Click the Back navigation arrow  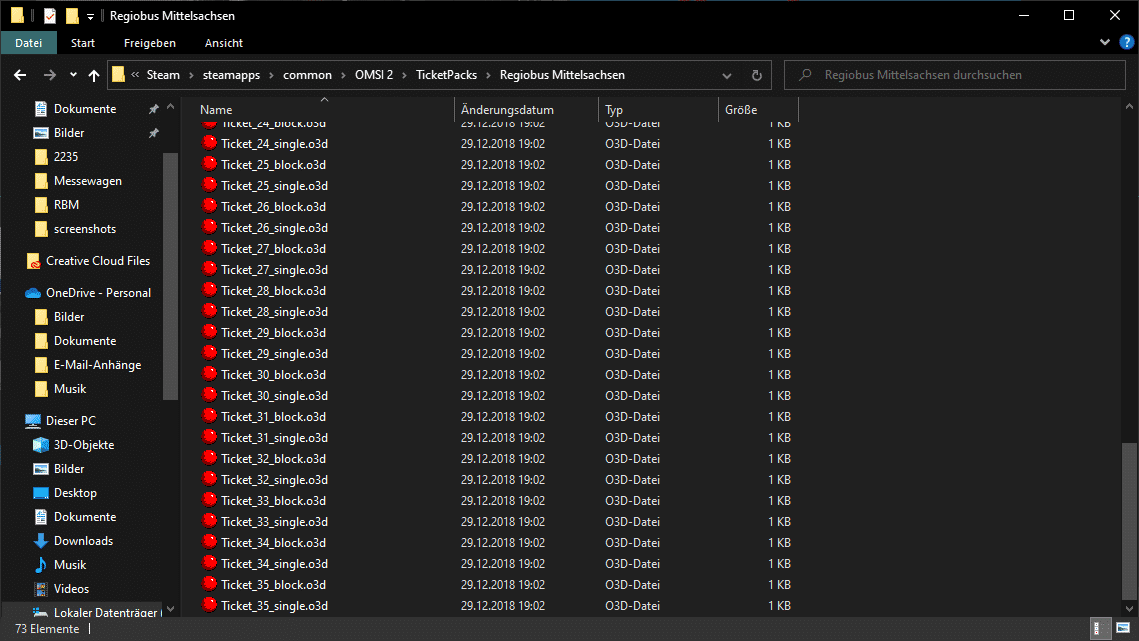click(x=20, y=75)
